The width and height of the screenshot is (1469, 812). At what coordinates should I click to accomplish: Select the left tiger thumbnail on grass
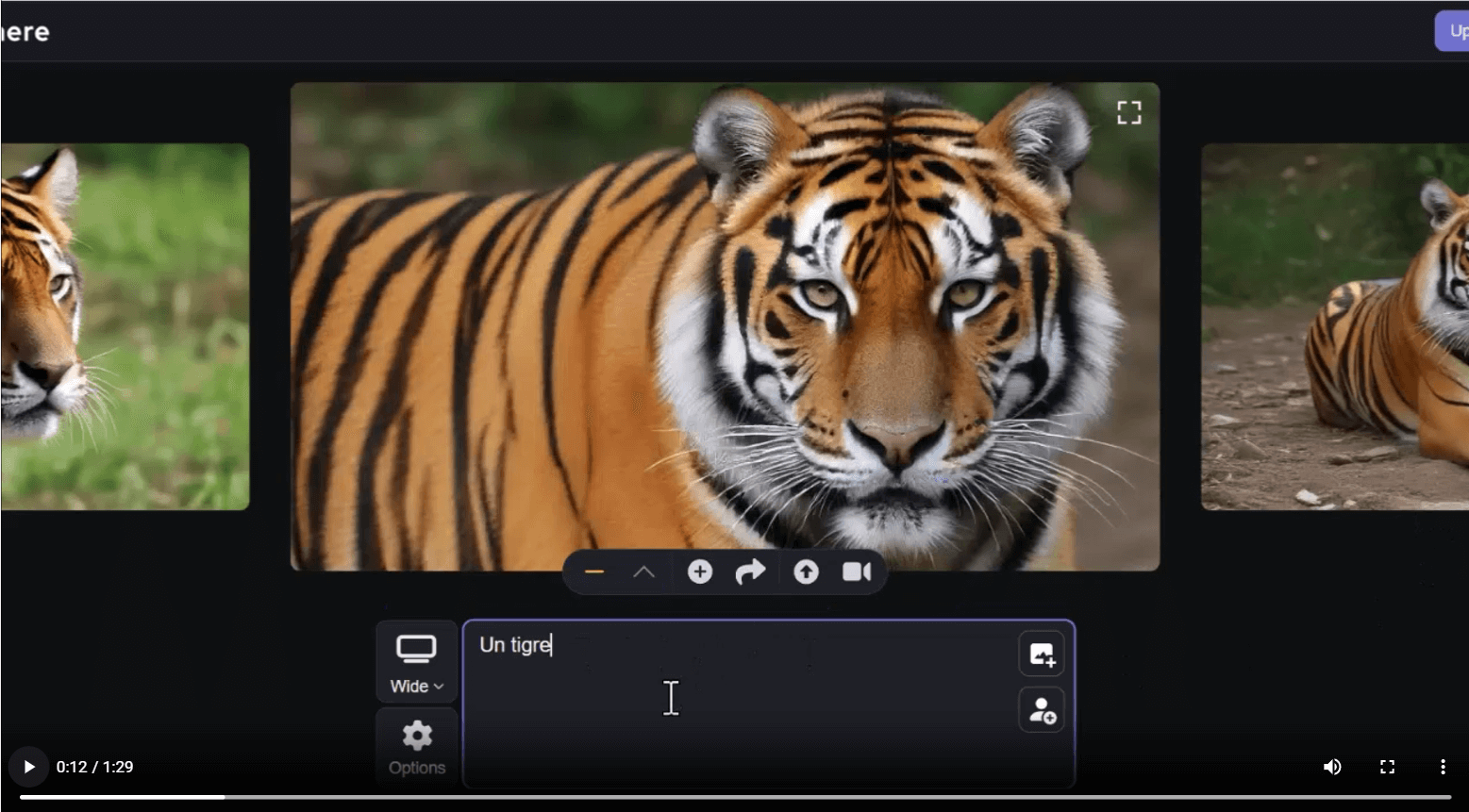[x=125, y=326]
